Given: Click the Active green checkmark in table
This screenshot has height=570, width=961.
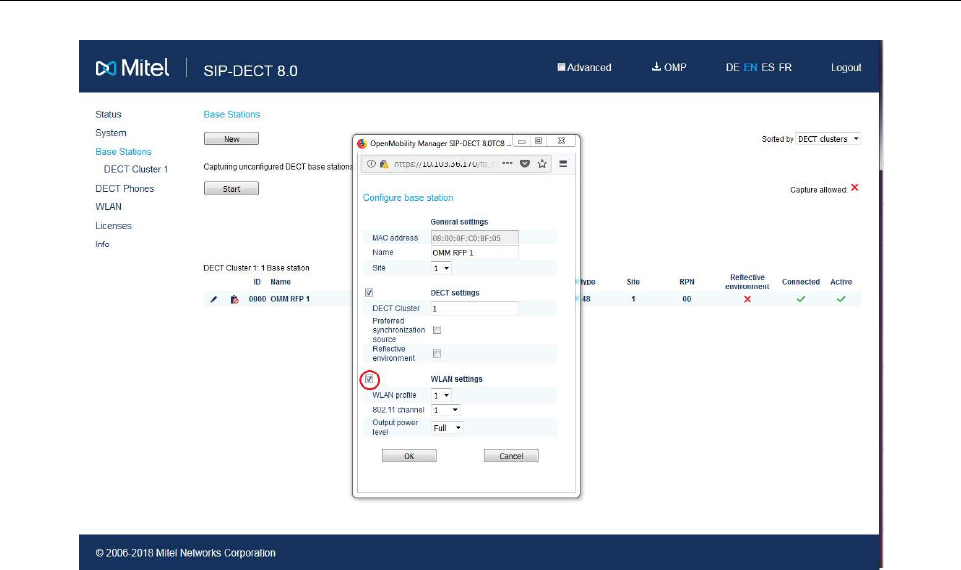Looking at the screenshot, I should tap(841, 299).
